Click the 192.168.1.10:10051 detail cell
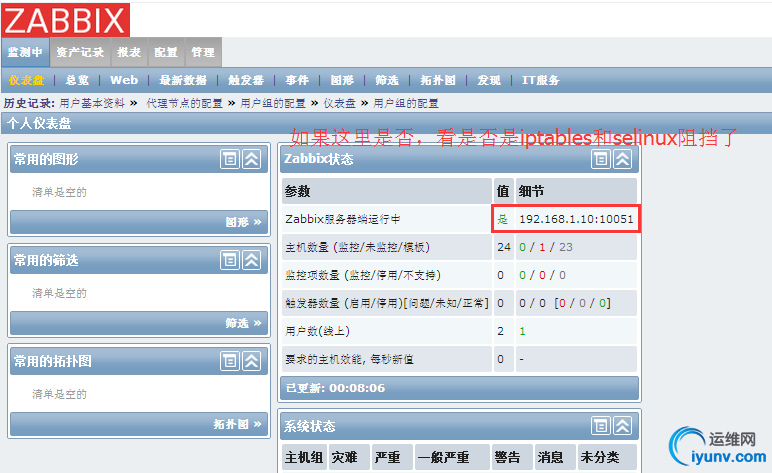 (576, 219)
